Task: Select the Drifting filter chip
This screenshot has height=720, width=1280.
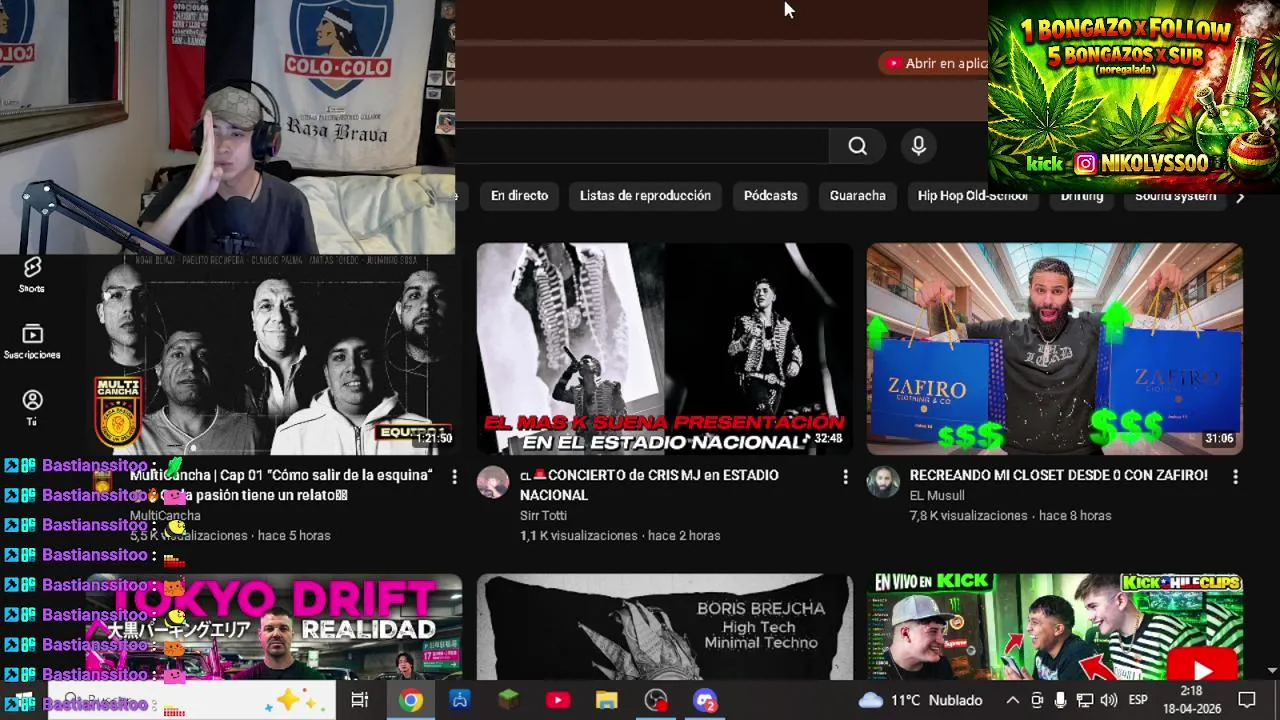Action: [1082, 196]
